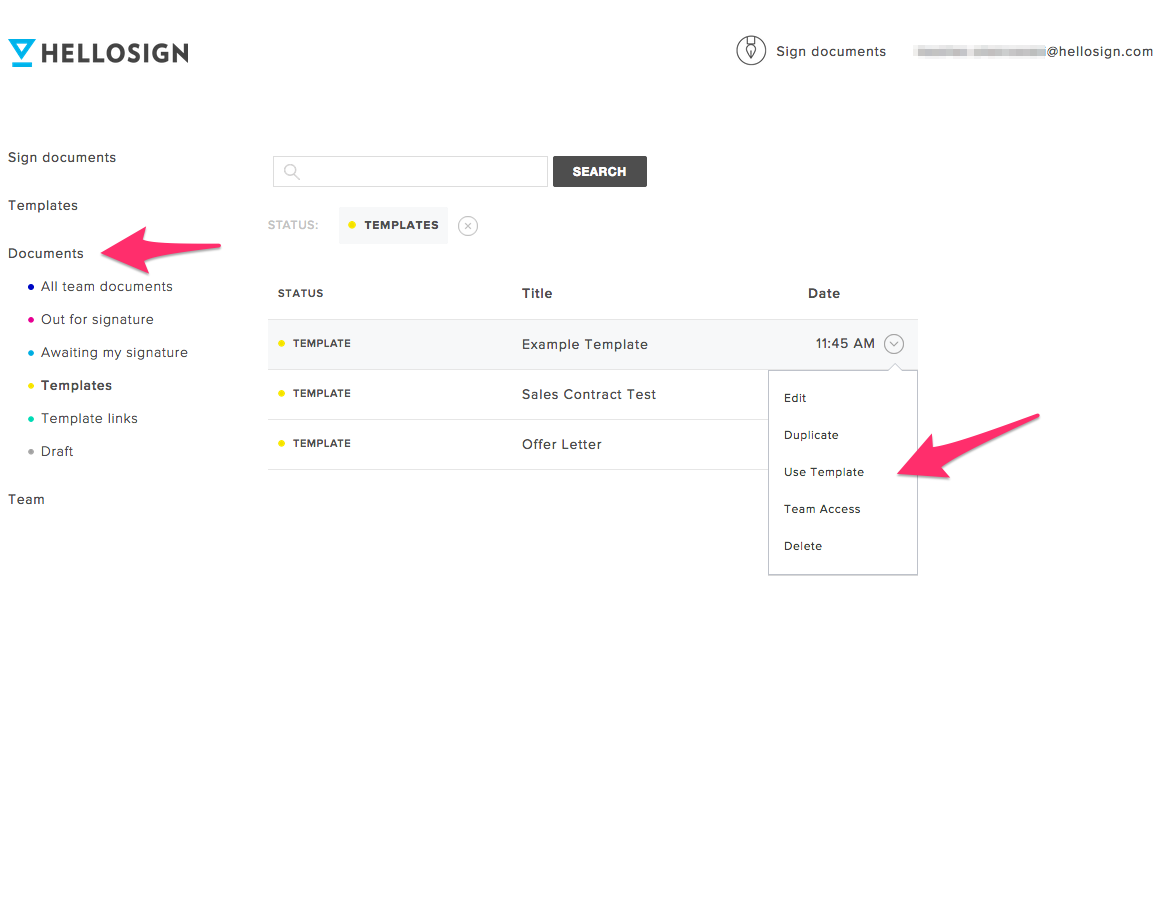This screenshot has height=908, width=1156.
Task: Open Sign documents in header
Action: coord(831,52)
